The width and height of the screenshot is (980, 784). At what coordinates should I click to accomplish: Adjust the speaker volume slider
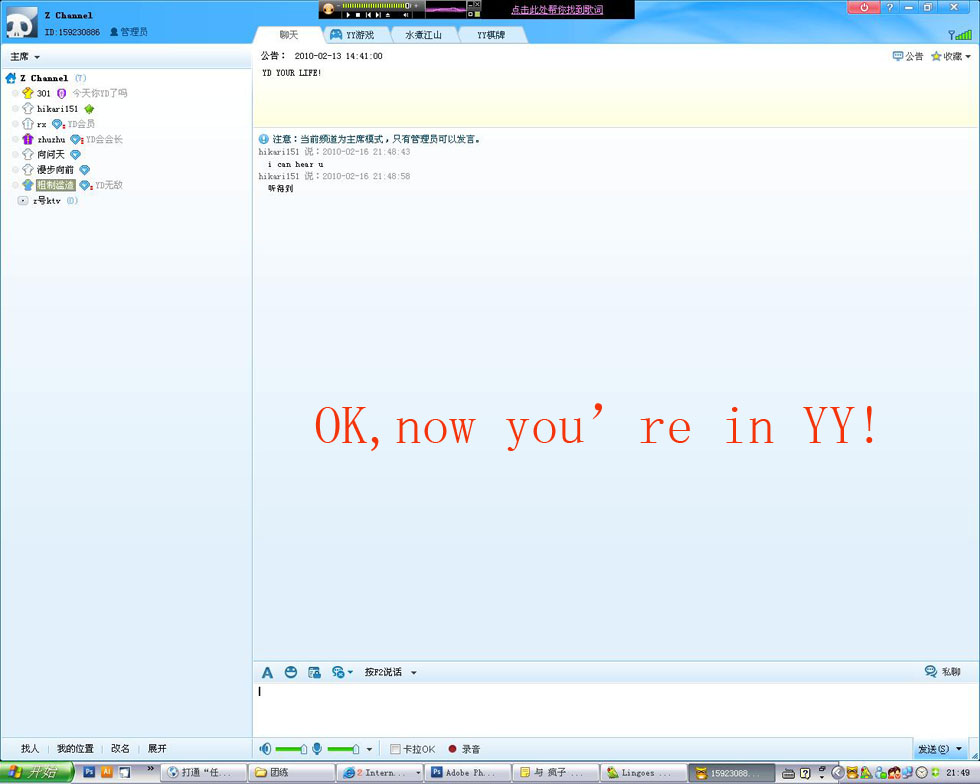(x=291, y=749)
